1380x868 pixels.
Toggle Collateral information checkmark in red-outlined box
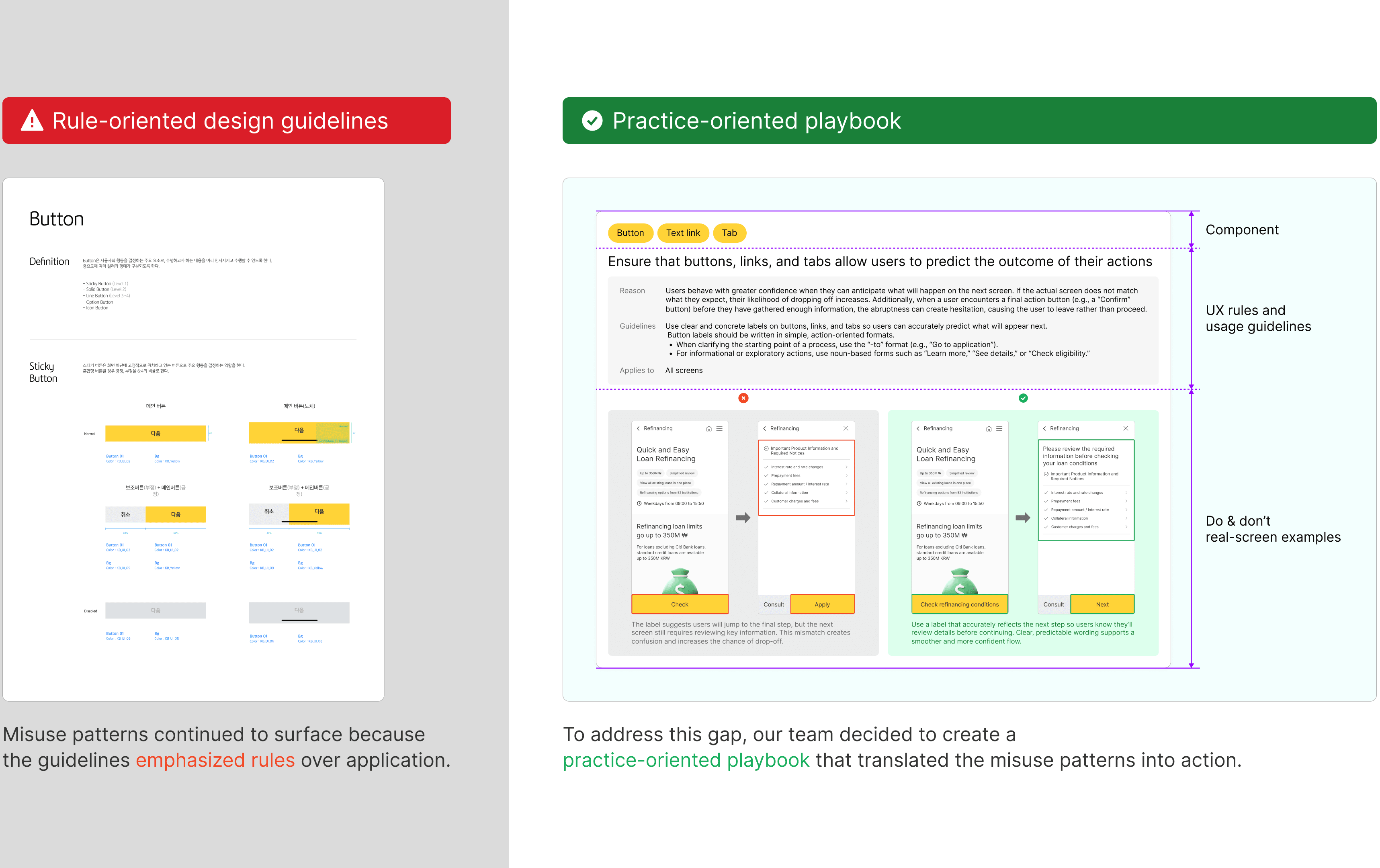pyautogui.click(x=766, y=493)
